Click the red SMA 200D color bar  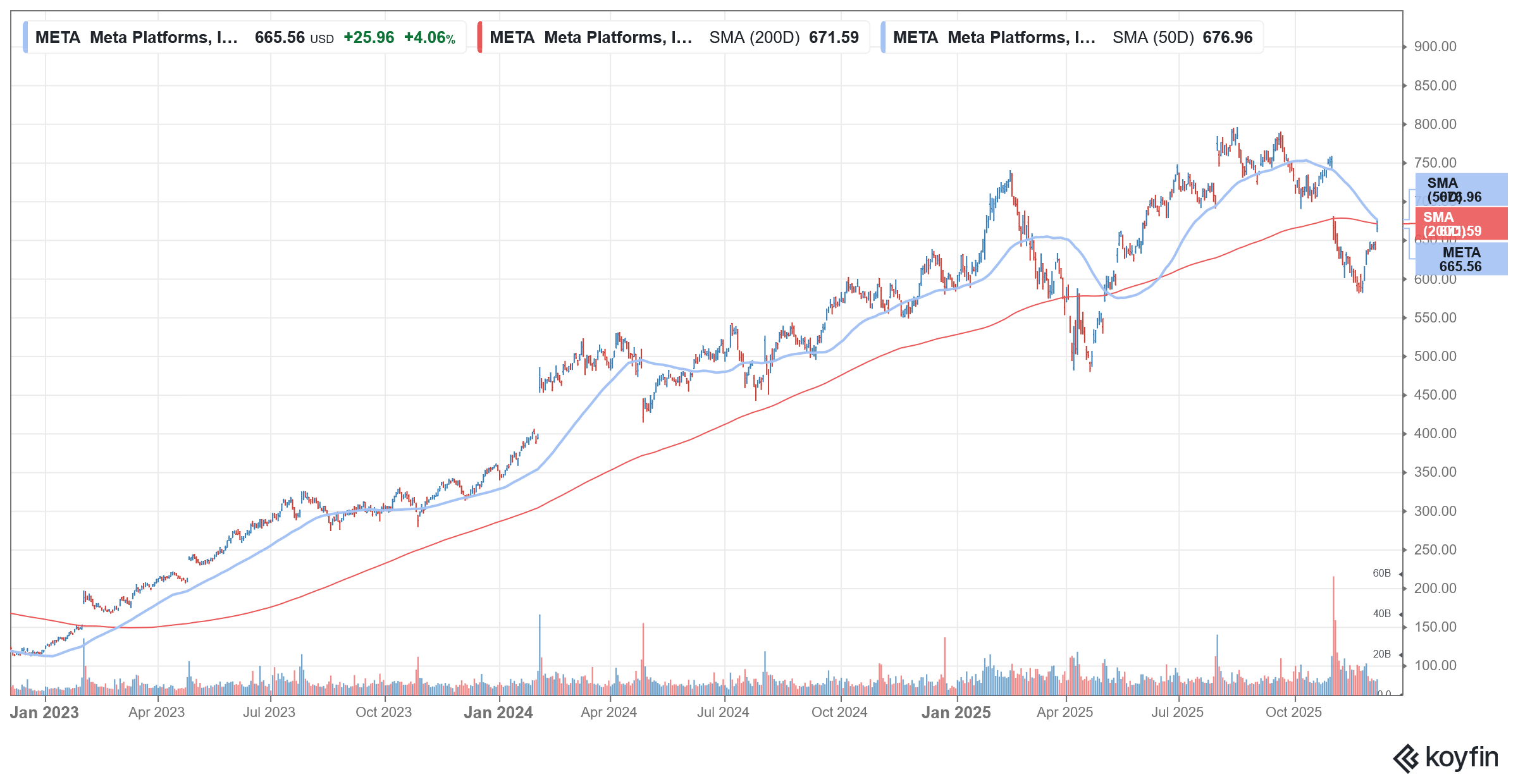[480, 37]
